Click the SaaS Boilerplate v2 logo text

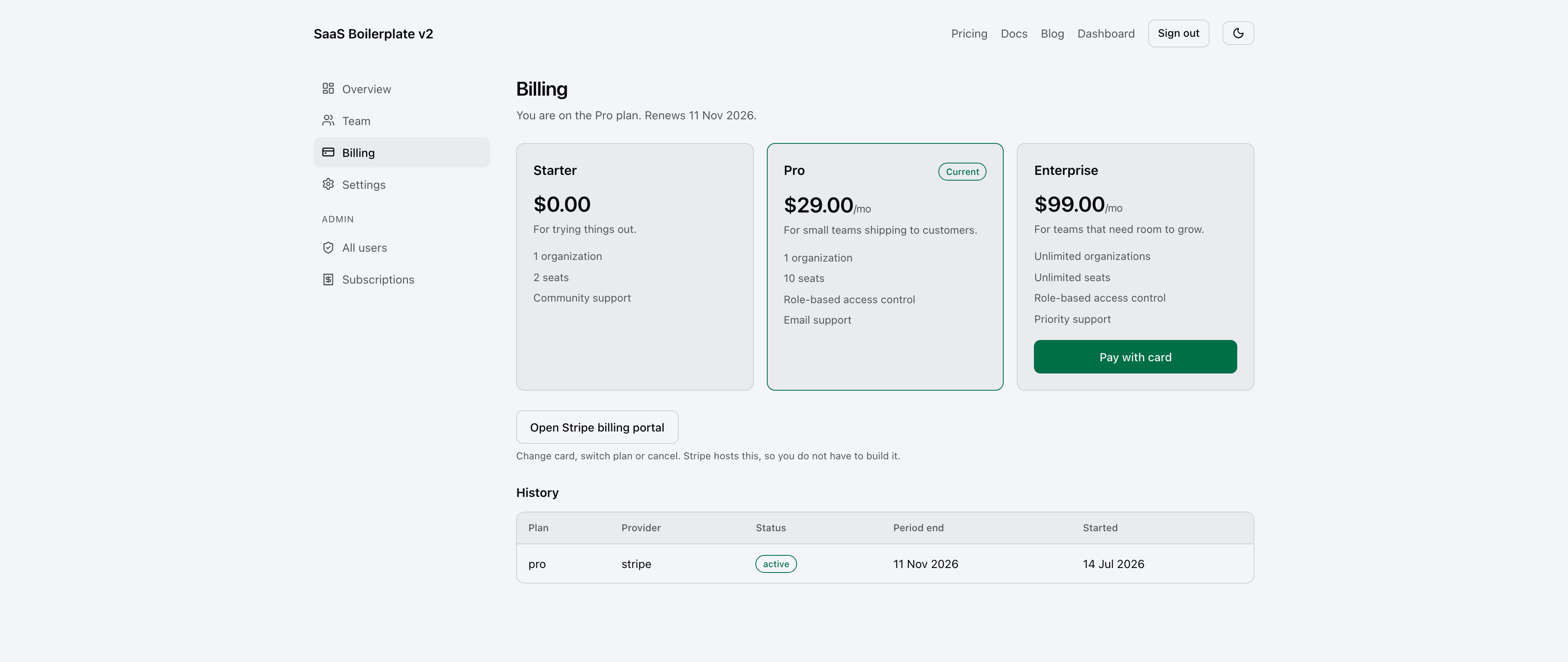pyautogui.click(x=373, y=34)
